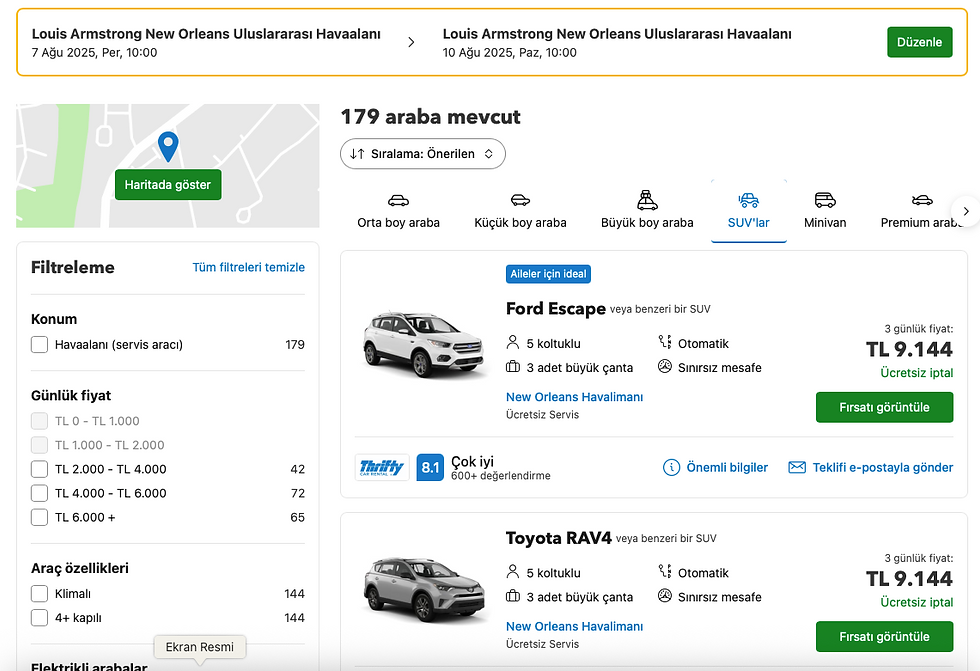980x671 pixels.
Task: Click the SUV'lar vehicle icon
Action: pos(748,201)
